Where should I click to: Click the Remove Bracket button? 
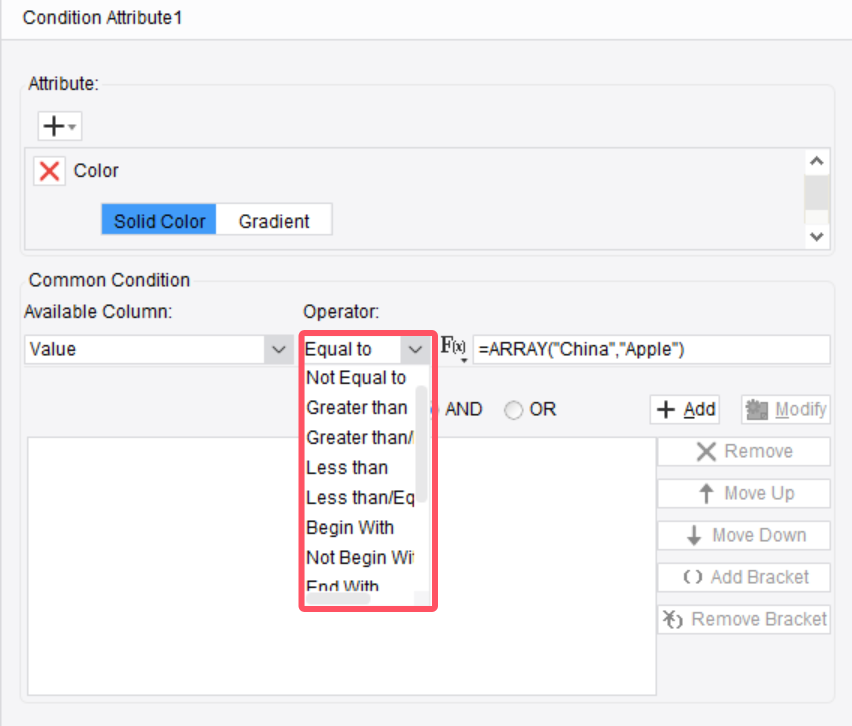(x=744, y=619)
